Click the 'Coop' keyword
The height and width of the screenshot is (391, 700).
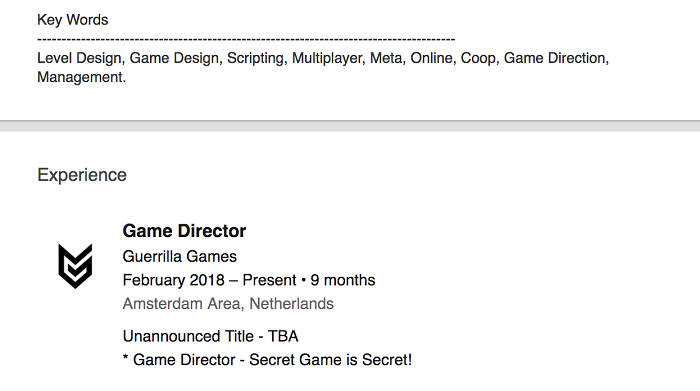point(478,58)
